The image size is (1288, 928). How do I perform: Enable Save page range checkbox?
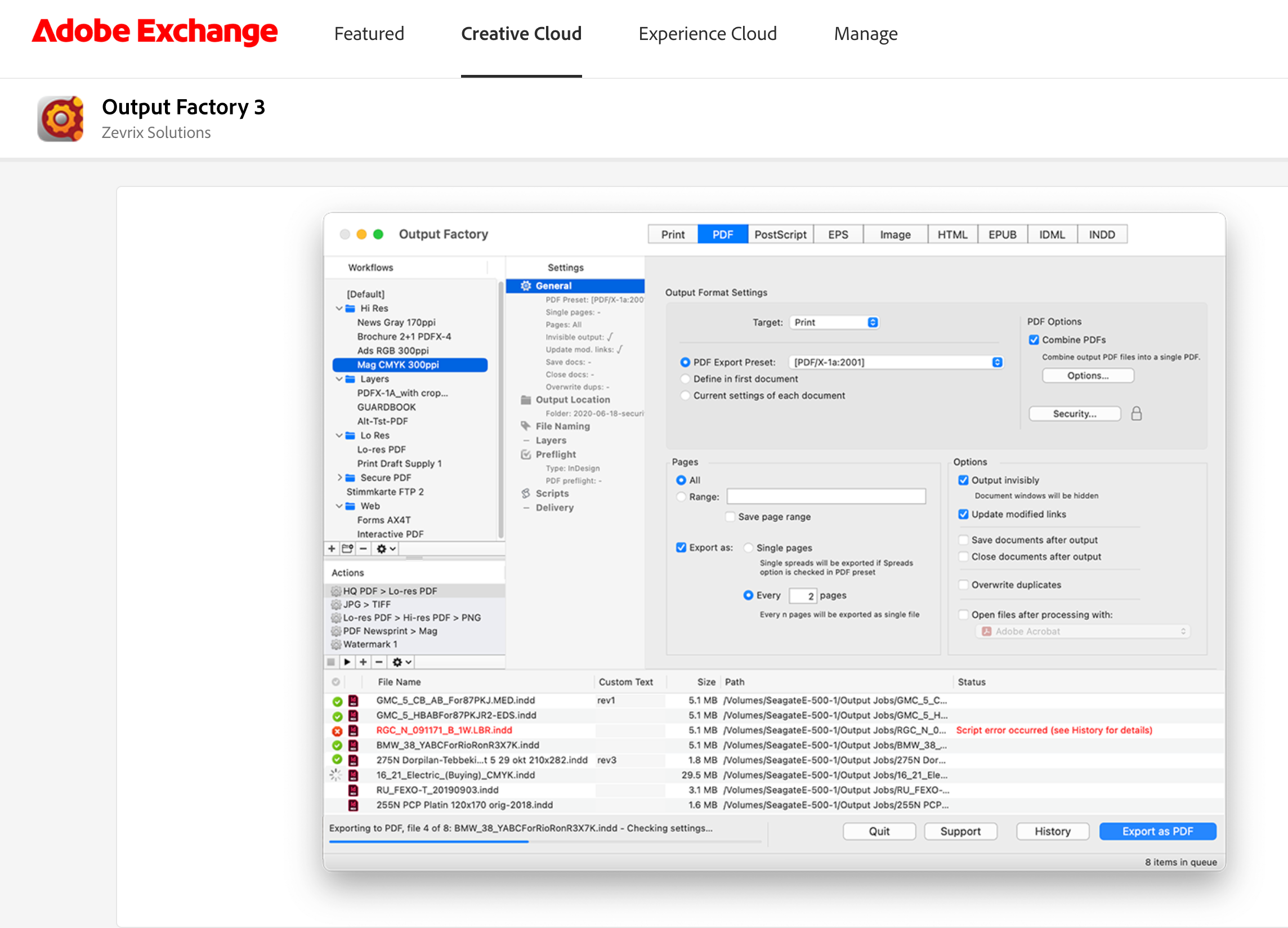pos(730,517)
